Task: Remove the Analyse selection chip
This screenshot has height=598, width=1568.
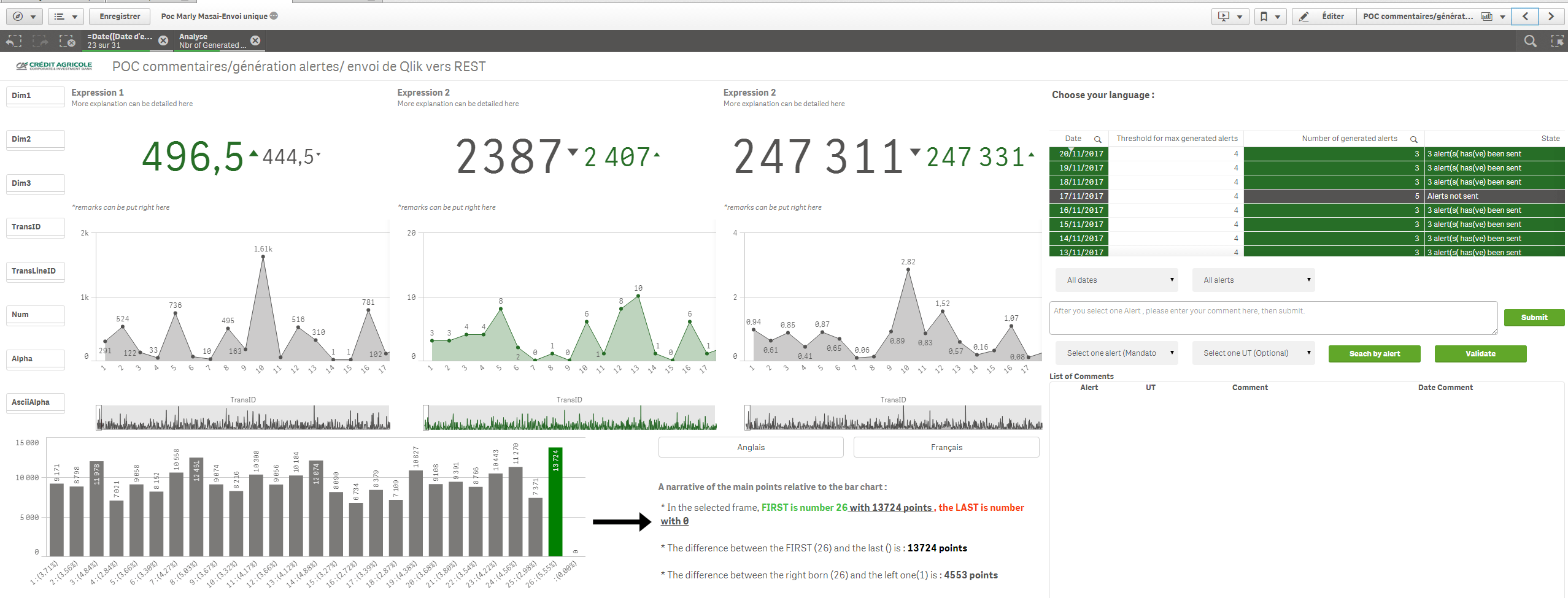Action: (x=256, y=40)
